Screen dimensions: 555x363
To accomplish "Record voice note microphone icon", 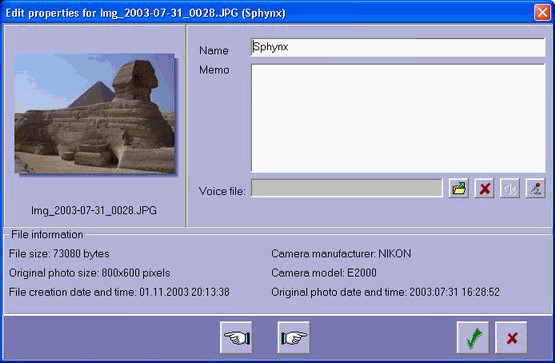I will pos(535,188).
